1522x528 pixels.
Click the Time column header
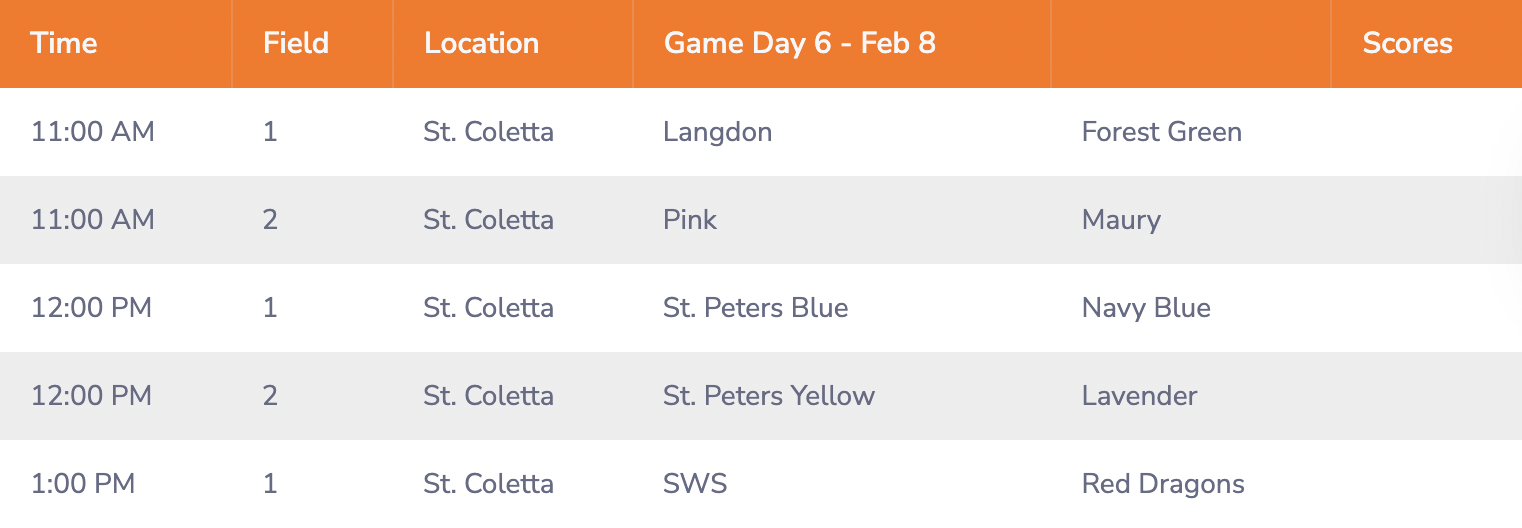pos(64,44)
